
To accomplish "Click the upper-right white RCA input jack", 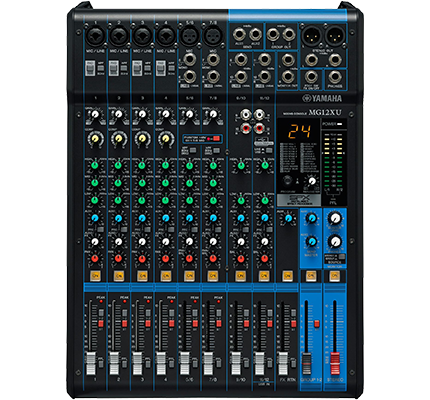I will click(259, 115).
